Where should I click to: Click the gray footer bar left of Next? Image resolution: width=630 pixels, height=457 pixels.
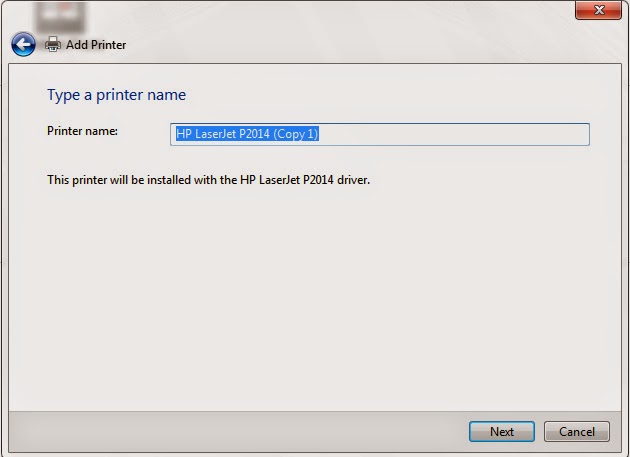tap(237, 432)
